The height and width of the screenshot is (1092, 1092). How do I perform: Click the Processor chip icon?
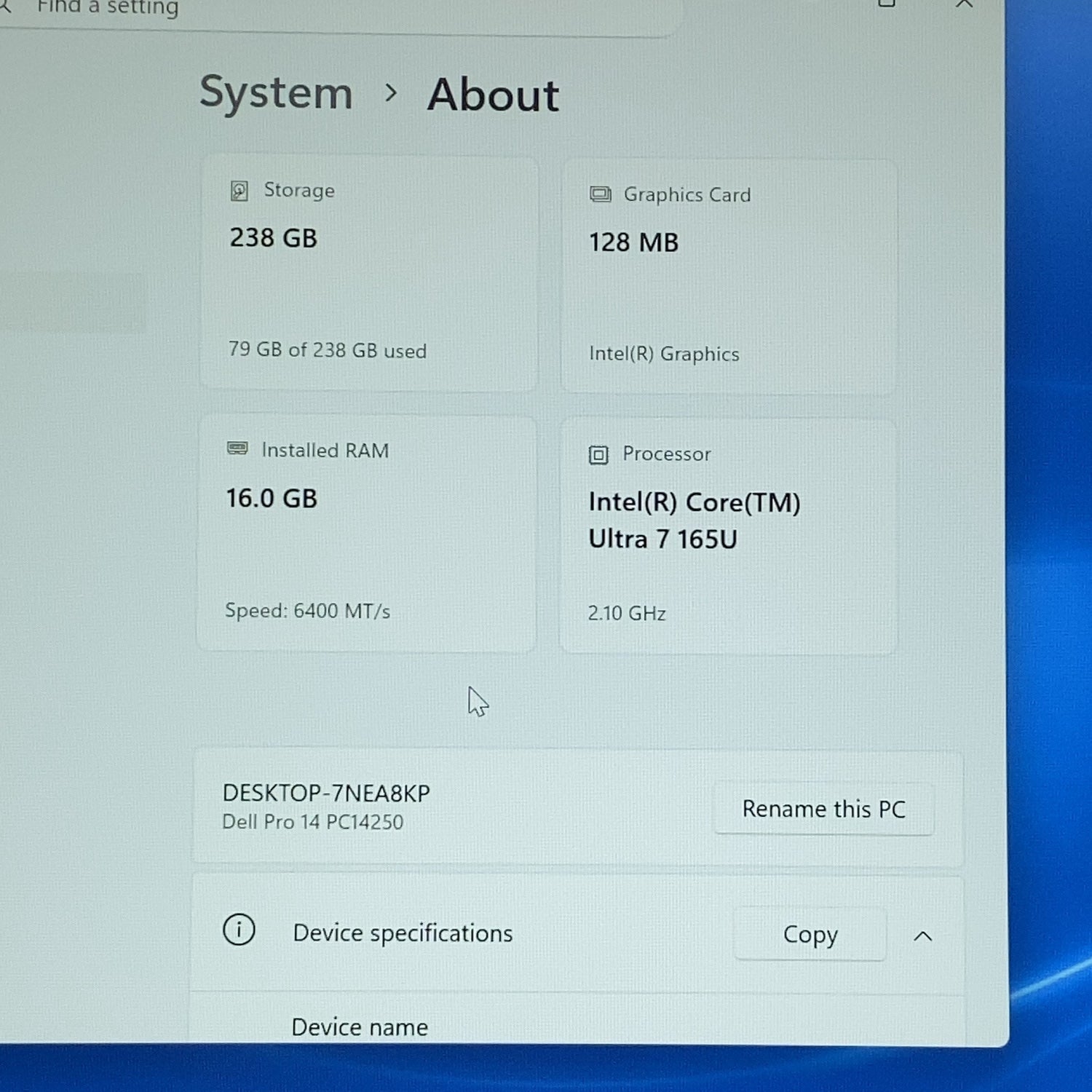coord(598,455)
